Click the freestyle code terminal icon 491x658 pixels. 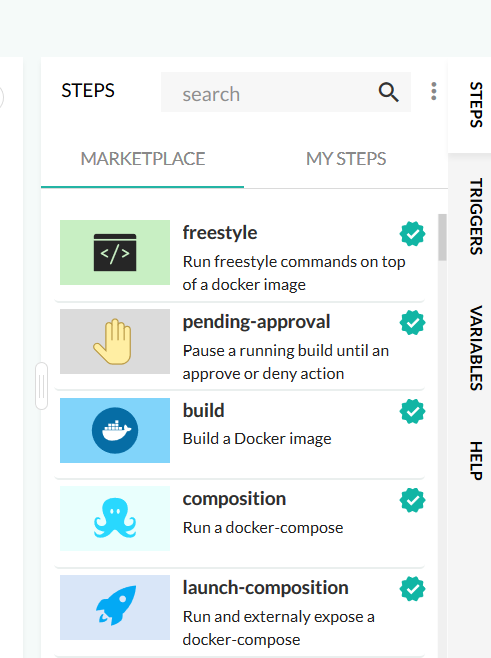tap(115, 253)
